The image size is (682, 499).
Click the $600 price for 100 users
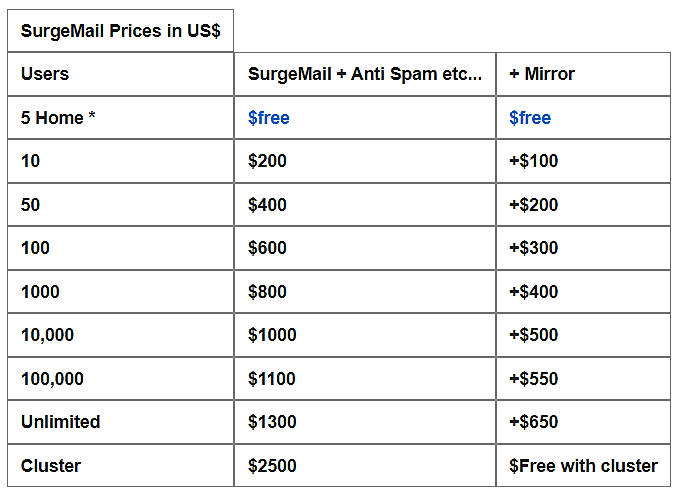(x=267, y=248)
